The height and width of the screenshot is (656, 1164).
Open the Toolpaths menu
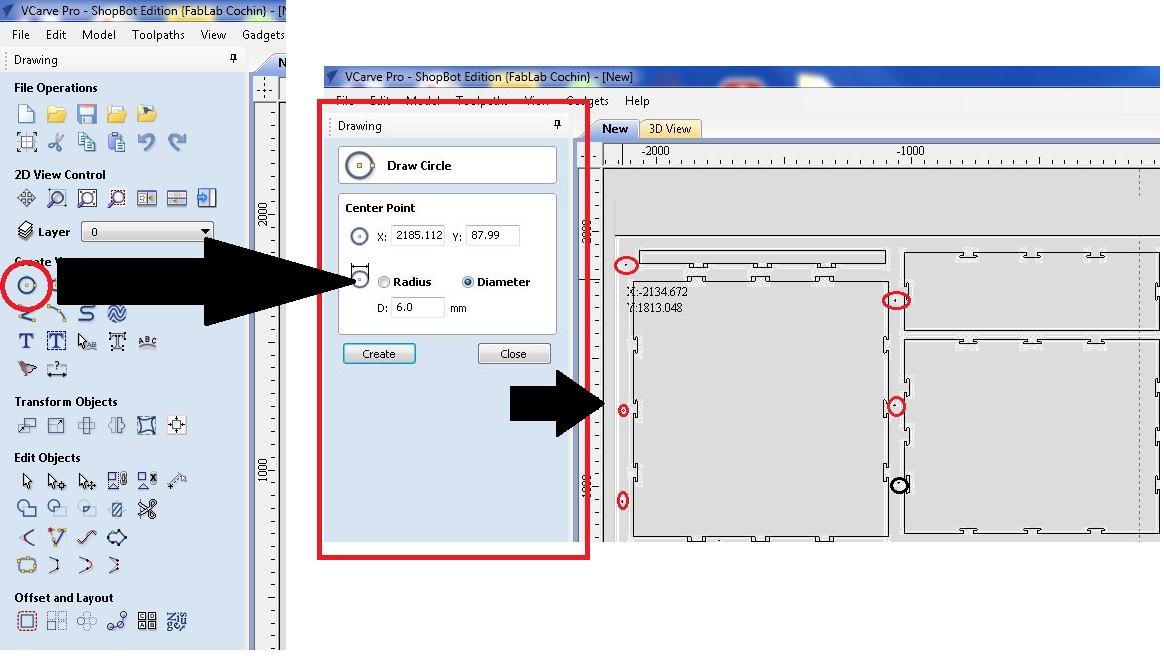158,35
